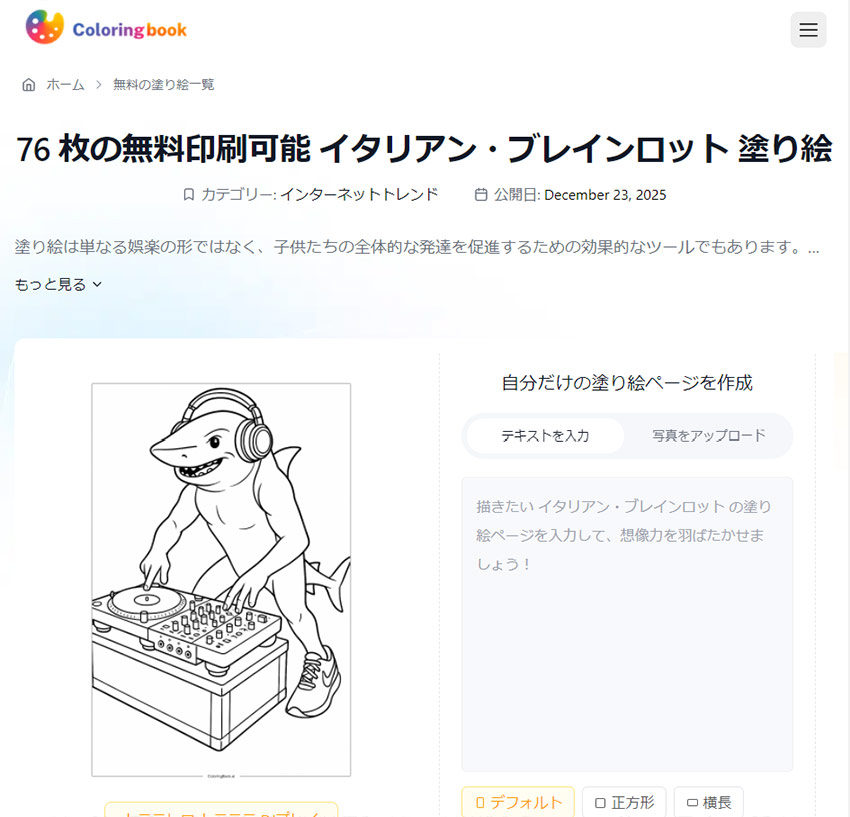
Task: Click the coloring page prompt text area
Action: [627, 624]
